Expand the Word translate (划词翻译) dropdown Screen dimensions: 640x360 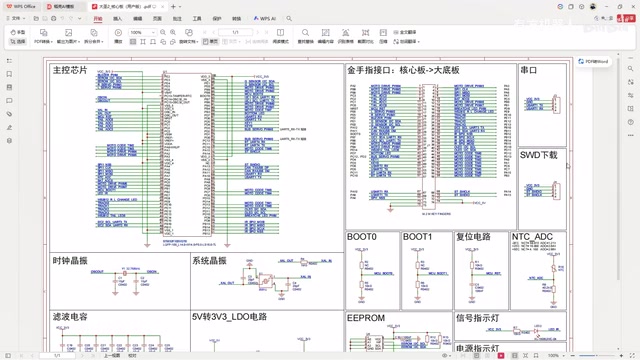coord(407,42)
